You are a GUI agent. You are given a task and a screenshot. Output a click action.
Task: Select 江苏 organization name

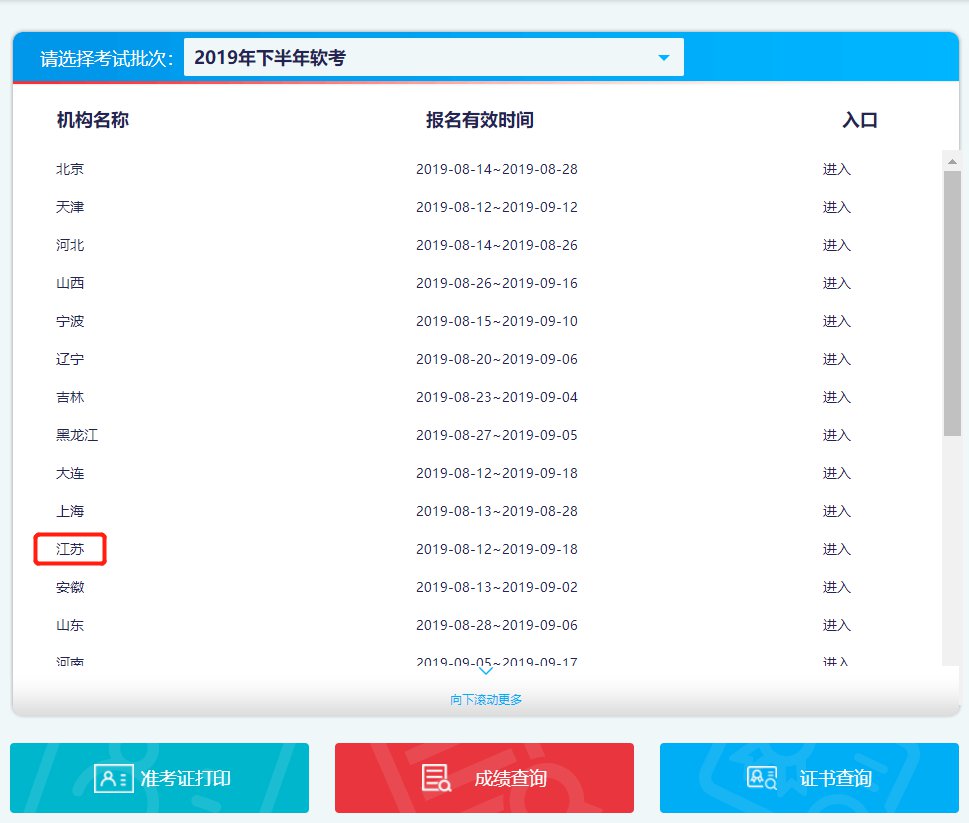[70, 549]
